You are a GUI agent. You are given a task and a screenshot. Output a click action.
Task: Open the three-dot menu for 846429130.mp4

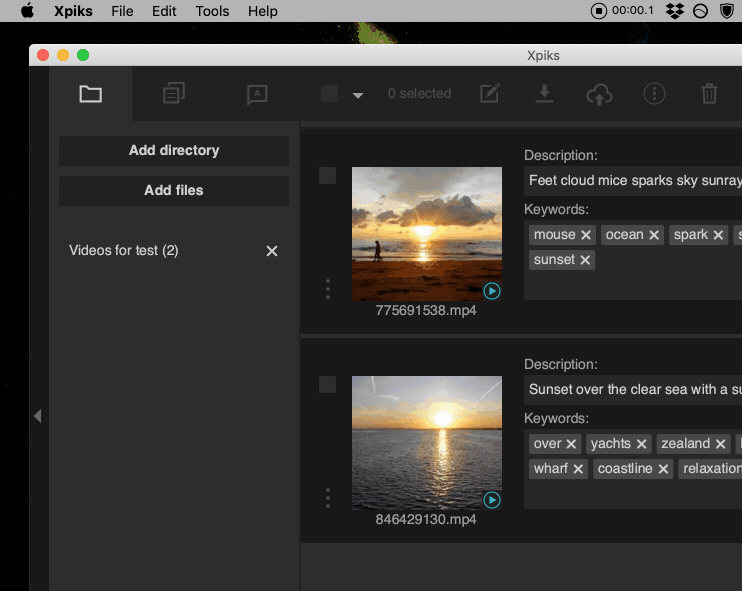pos(327,498)
